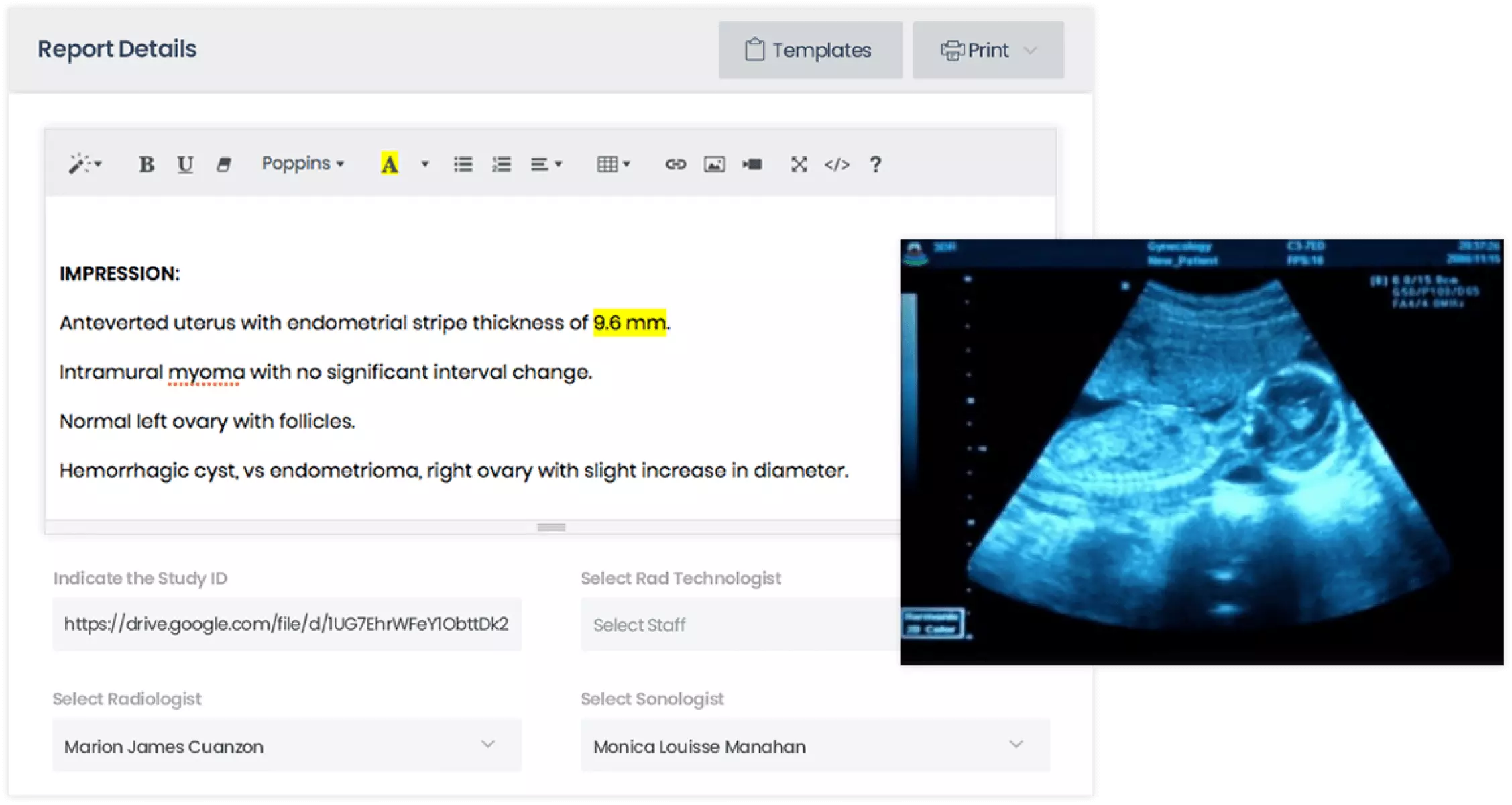The image size is (1512, 805).
Task: Open the Poppins font family dropdown
Action: pyautogui.click(x=303, y=163)
